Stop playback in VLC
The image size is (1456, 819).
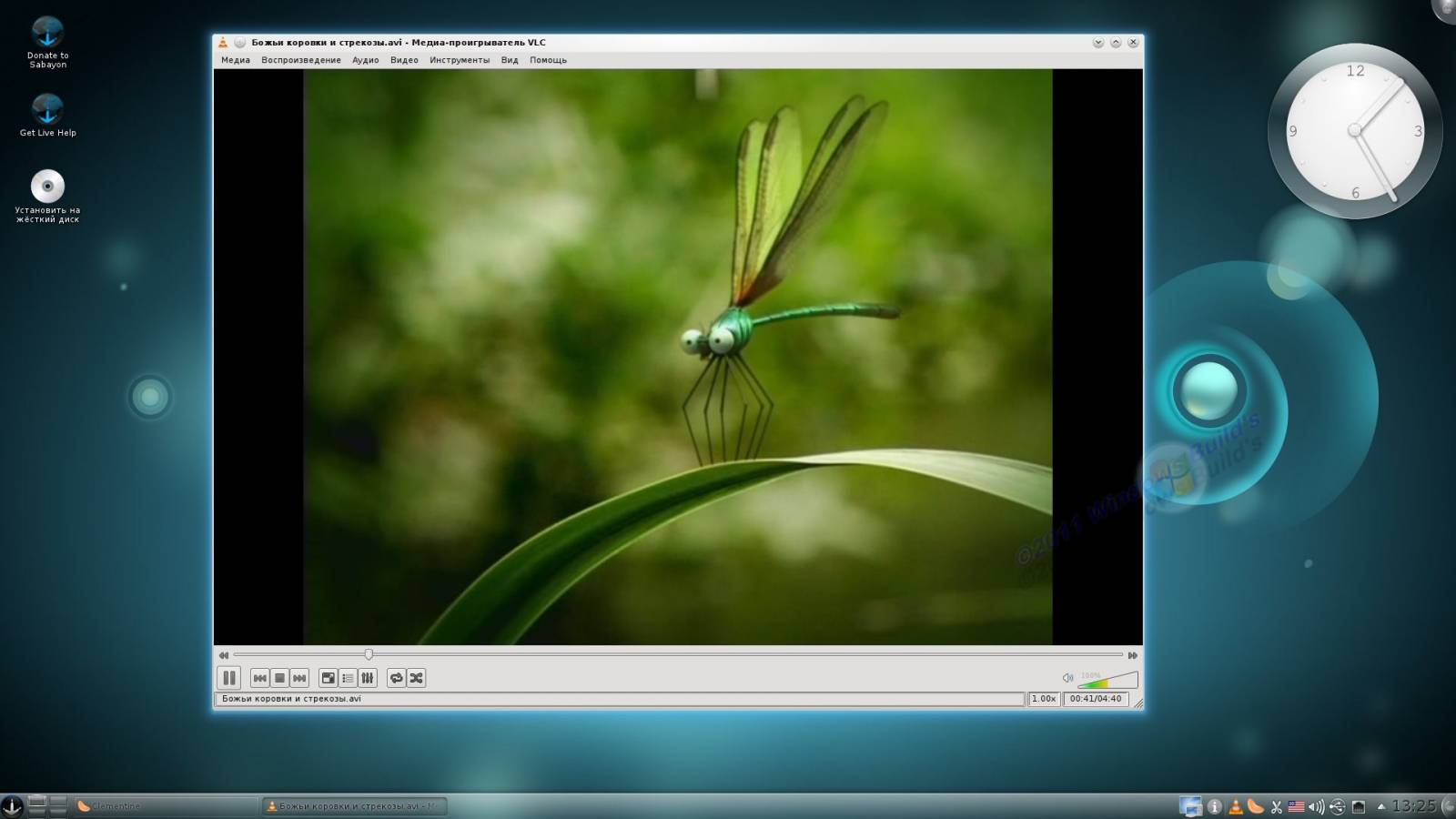tap(279, 678)
